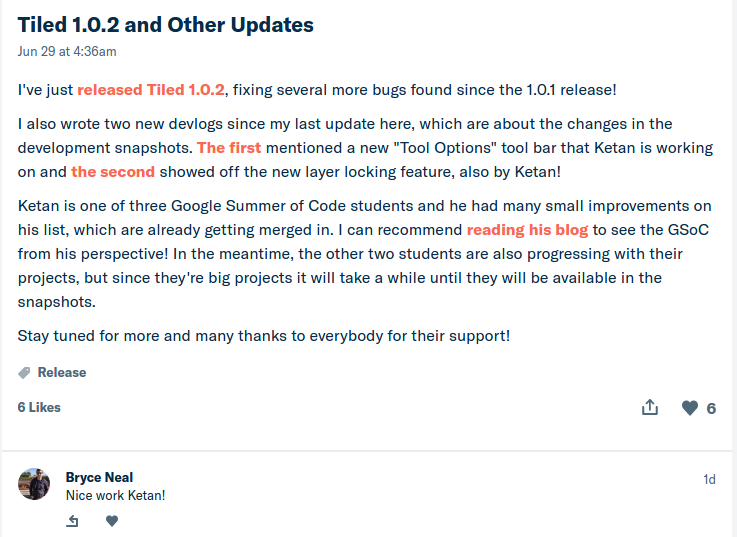Click the Release tag label
The width and height of the screenshot is (737, 537).
(x=62, y=372)
